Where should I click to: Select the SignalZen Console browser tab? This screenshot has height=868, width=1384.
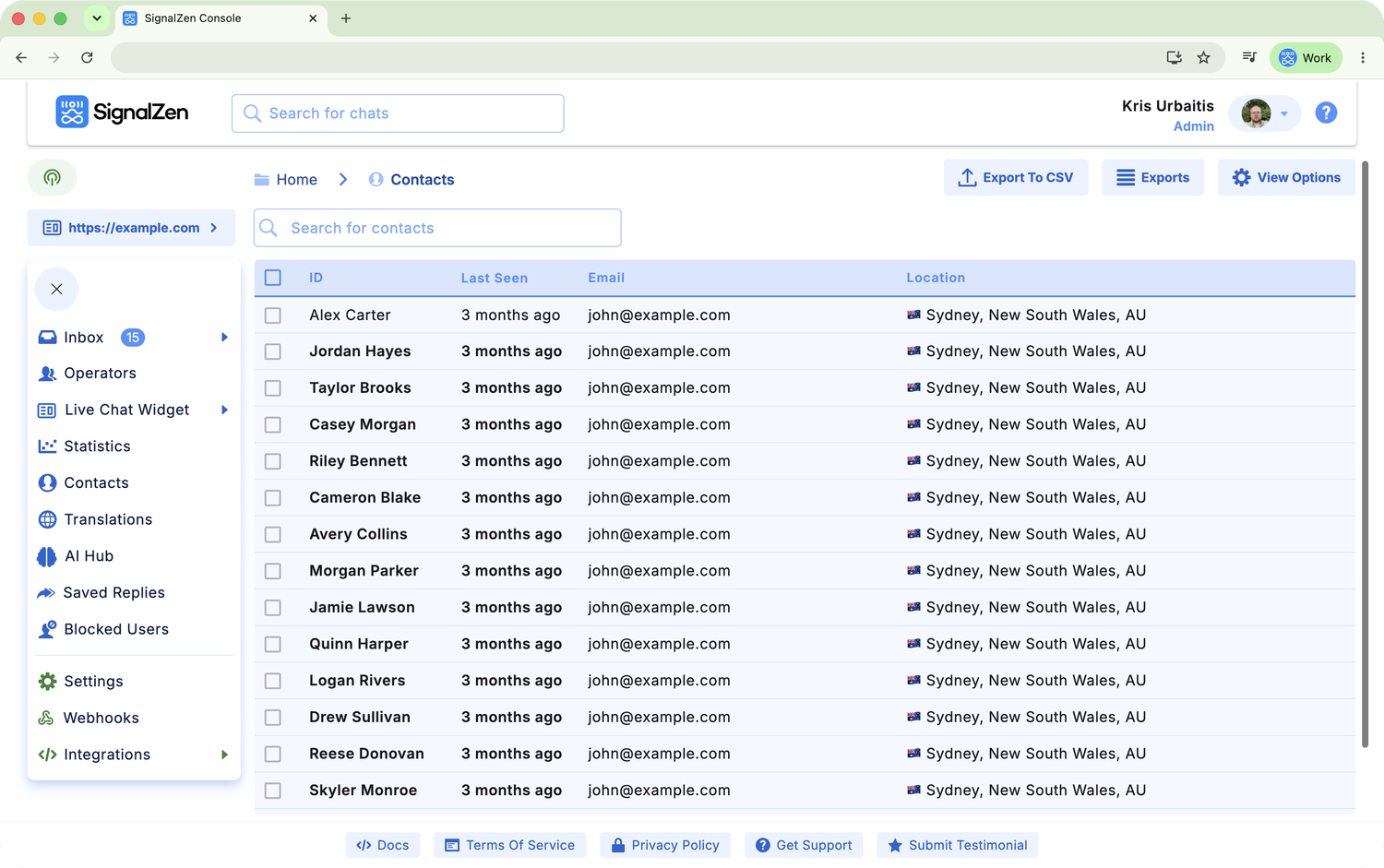point(221,18)
